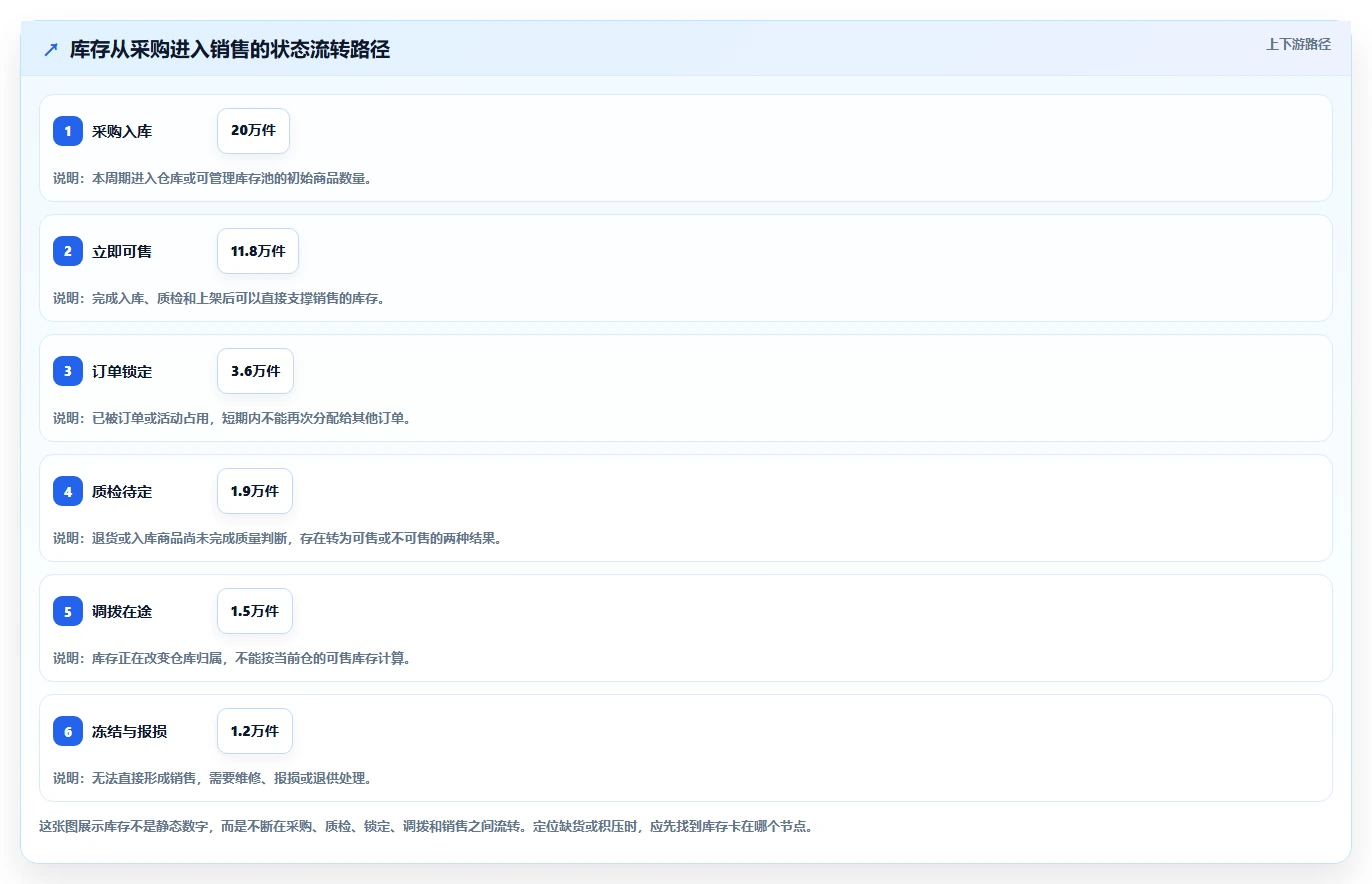Screen dimensions: 1372x884
Task: Select step badge 5 for 调拨在途
Action: point(68,611)
